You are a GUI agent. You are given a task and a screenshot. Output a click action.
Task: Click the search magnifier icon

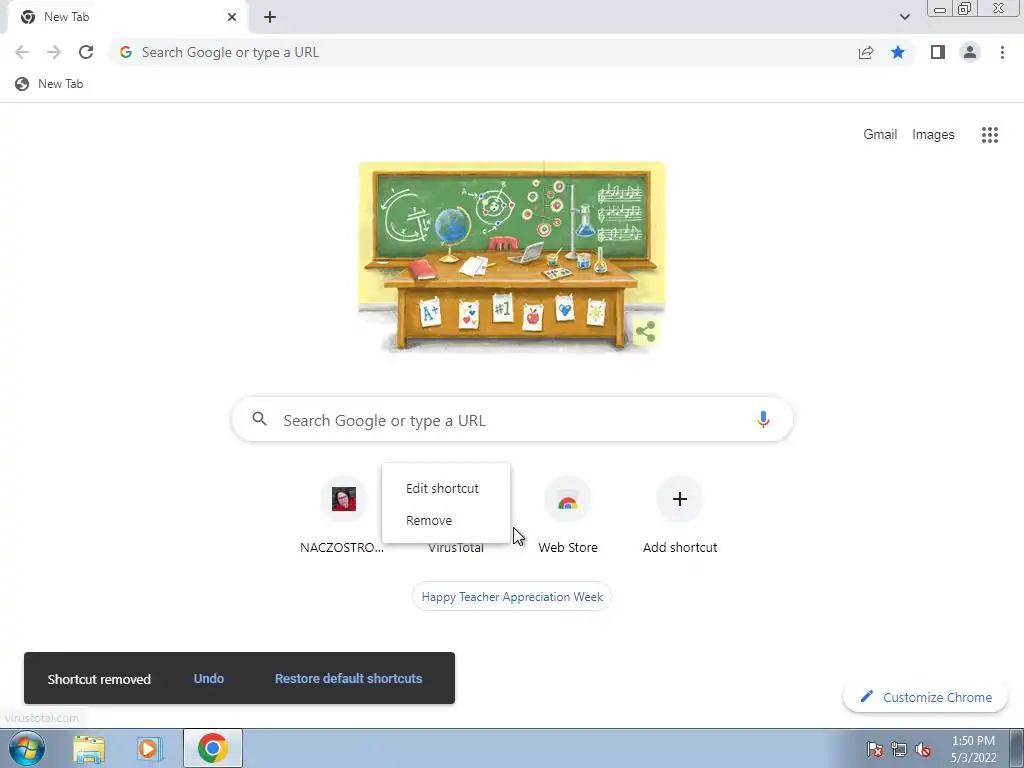259,419
